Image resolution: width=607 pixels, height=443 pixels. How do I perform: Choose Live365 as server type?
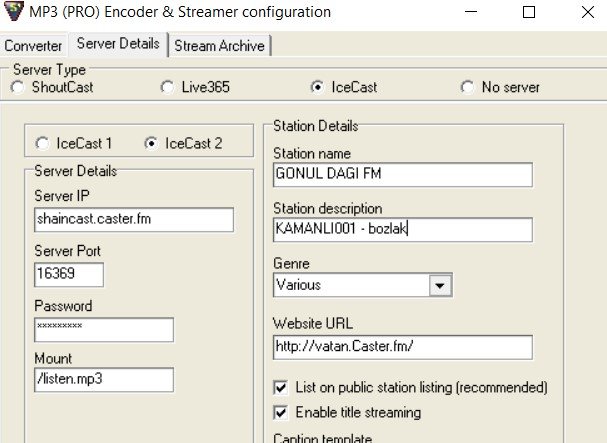tap(168, 88)
